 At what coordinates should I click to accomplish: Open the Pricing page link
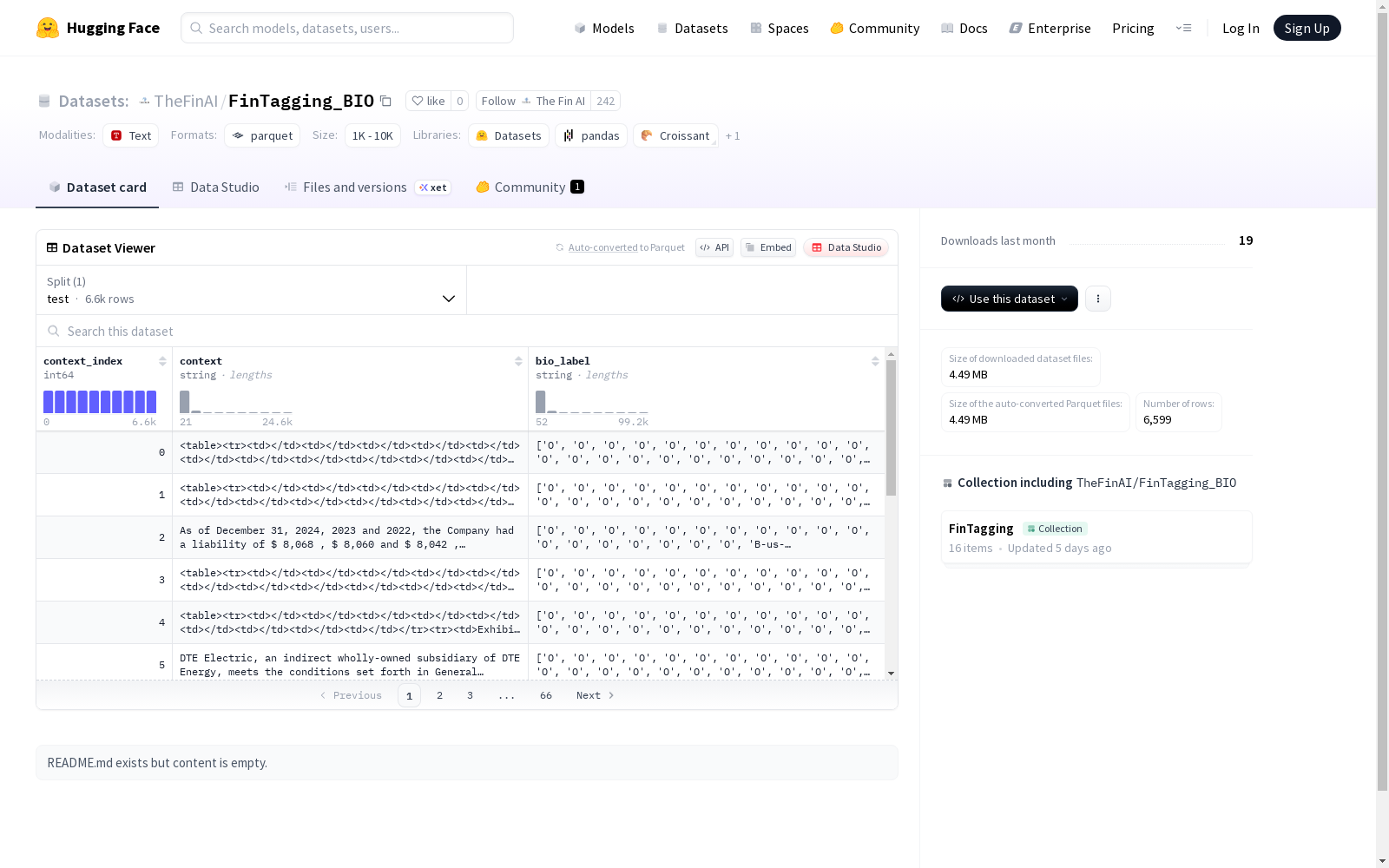click(1133, 29)
